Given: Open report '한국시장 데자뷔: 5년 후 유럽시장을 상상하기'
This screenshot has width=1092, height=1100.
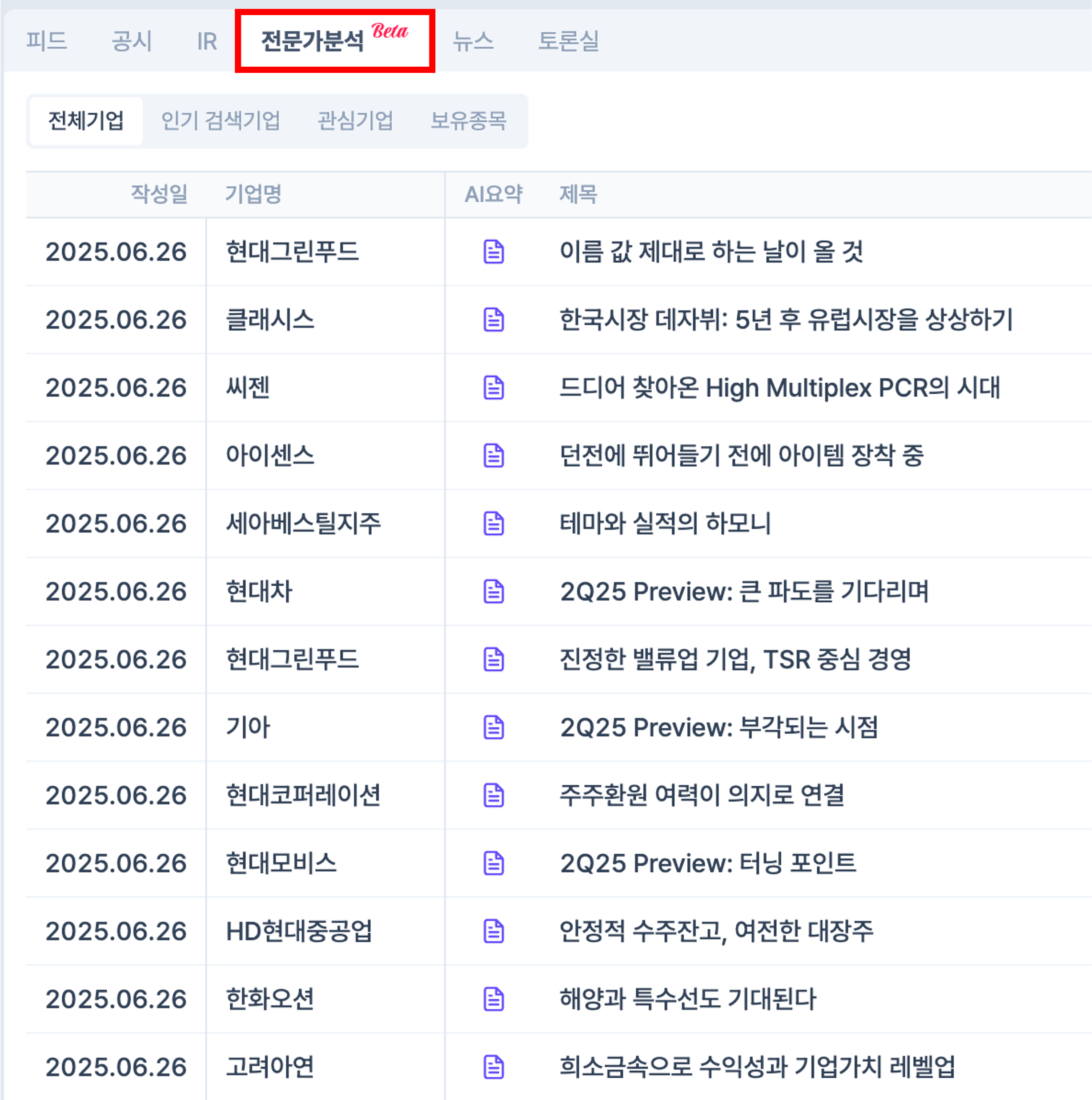Looking at the screenshot, I should (x=786, y=320).
